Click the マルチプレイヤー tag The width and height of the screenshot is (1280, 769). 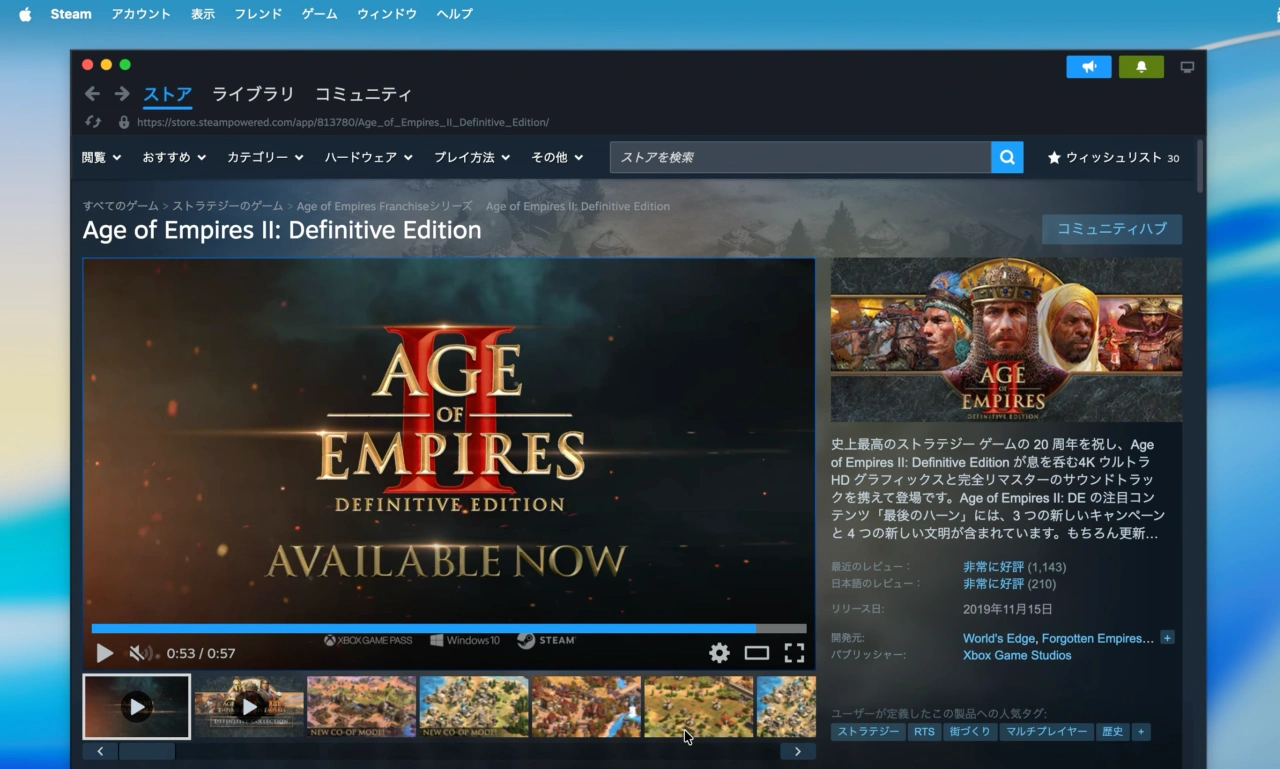coord(1046,732)
